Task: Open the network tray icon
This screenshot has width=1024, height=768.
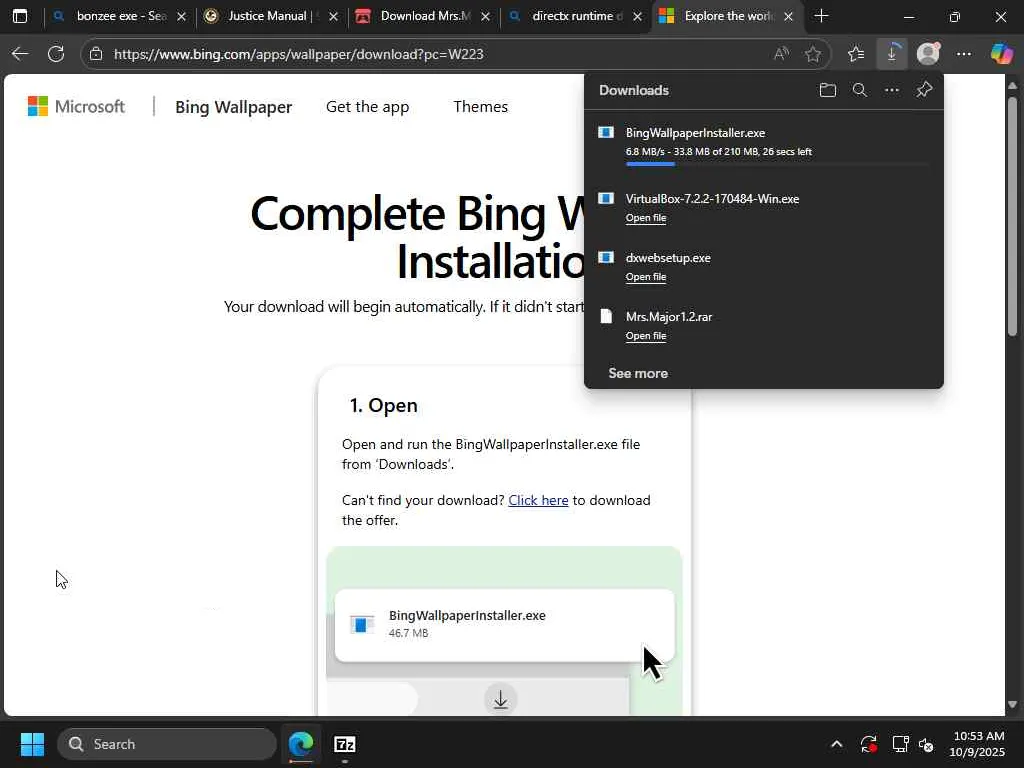Action: tap(900, 744)
